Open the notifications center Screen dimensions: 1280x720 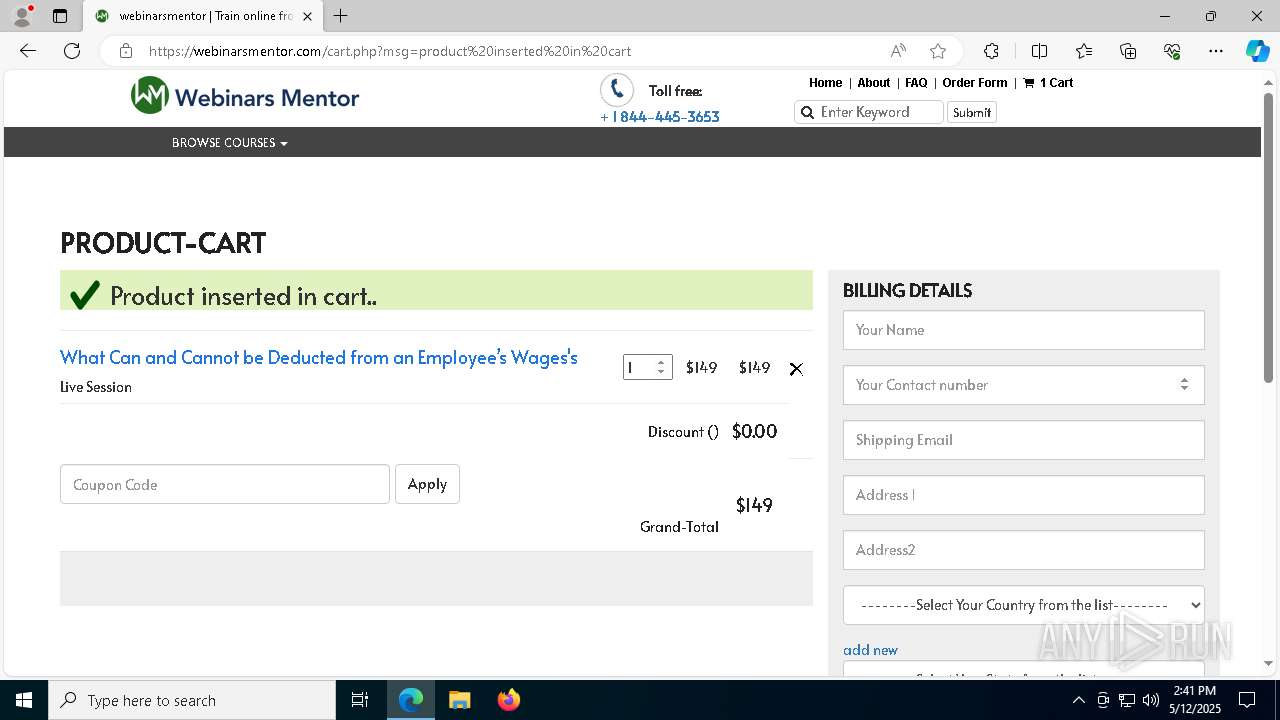(1247, 700)
